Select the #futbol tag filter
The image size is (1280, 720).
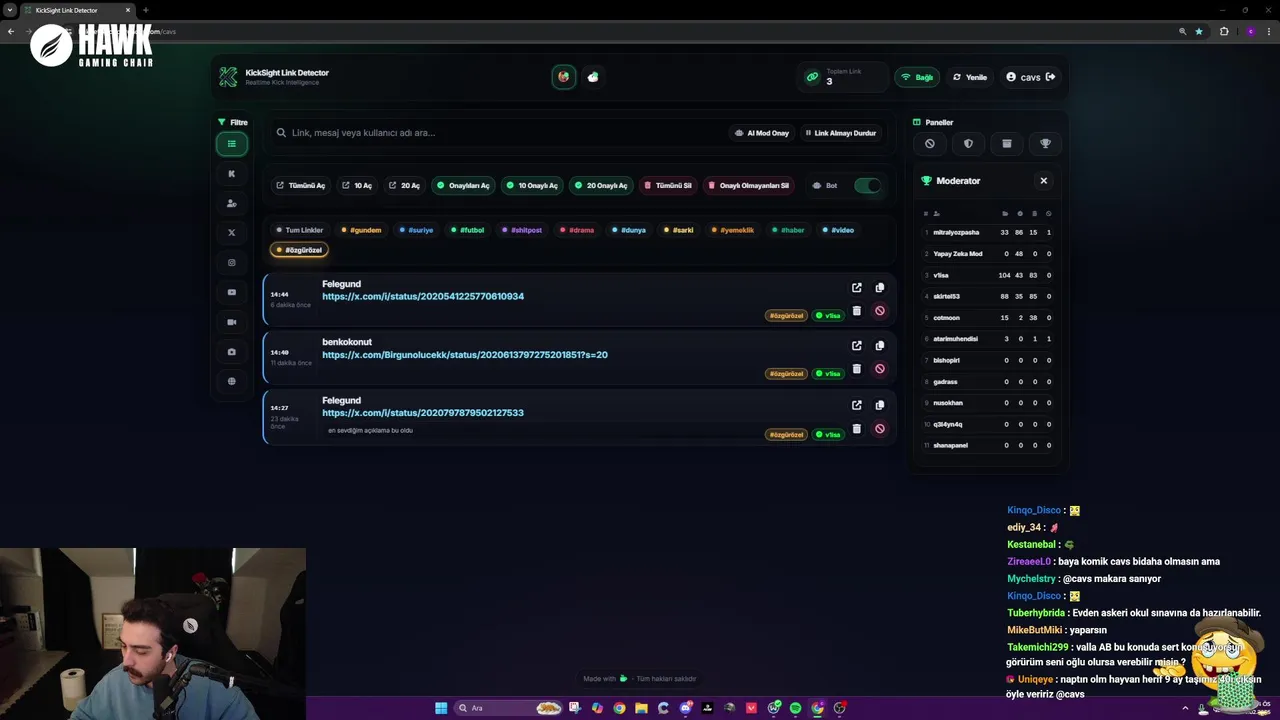467,230
